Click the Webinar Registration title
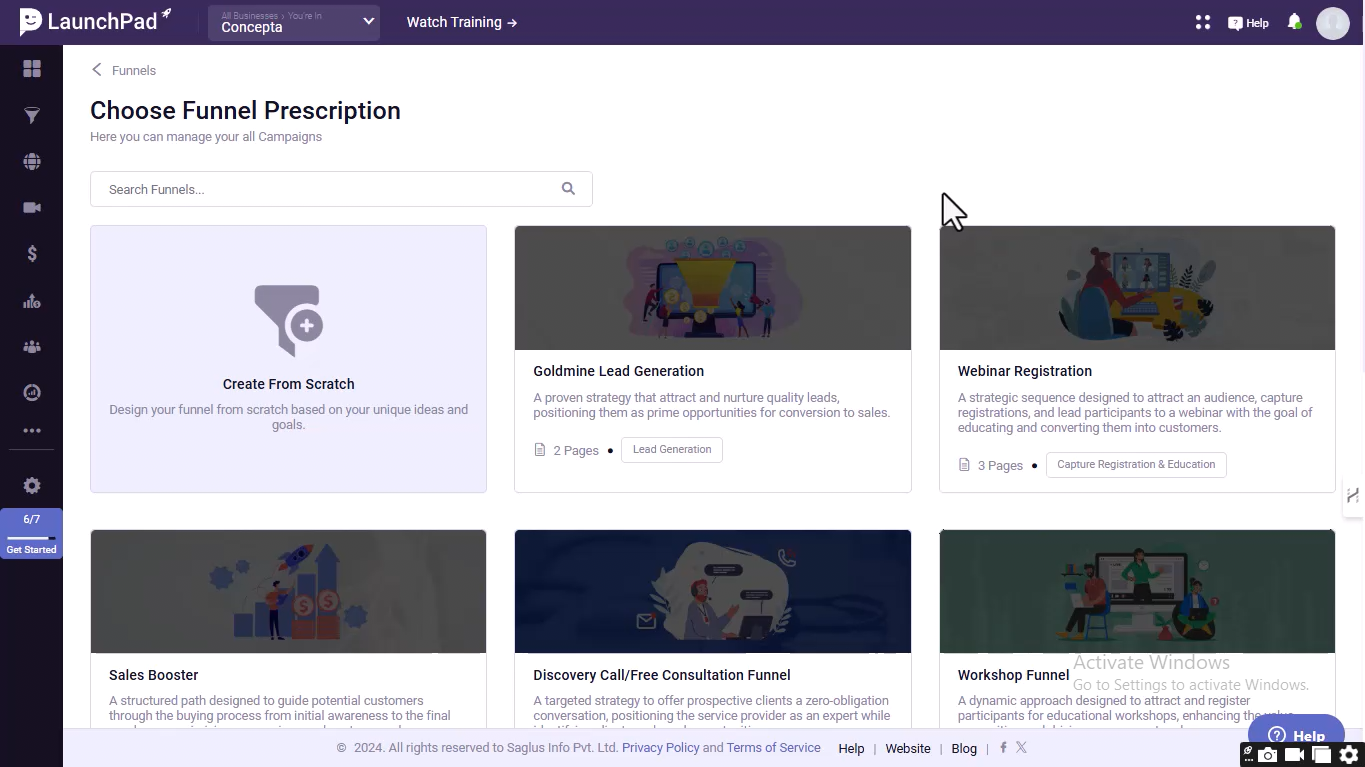Image resolution: width=1365 pixels, height=767 pixels. pos(1025,371)
